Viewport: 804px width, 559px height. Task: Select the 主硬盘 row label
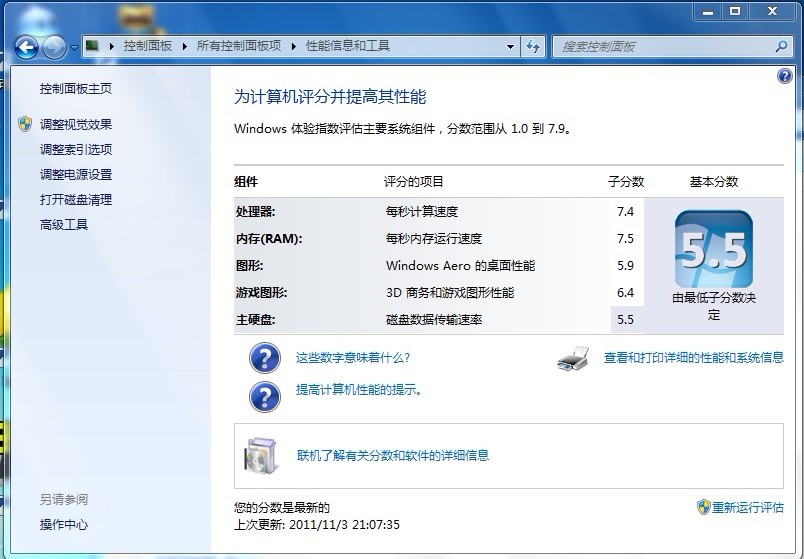pyautogui.click(x=255, y=320)
